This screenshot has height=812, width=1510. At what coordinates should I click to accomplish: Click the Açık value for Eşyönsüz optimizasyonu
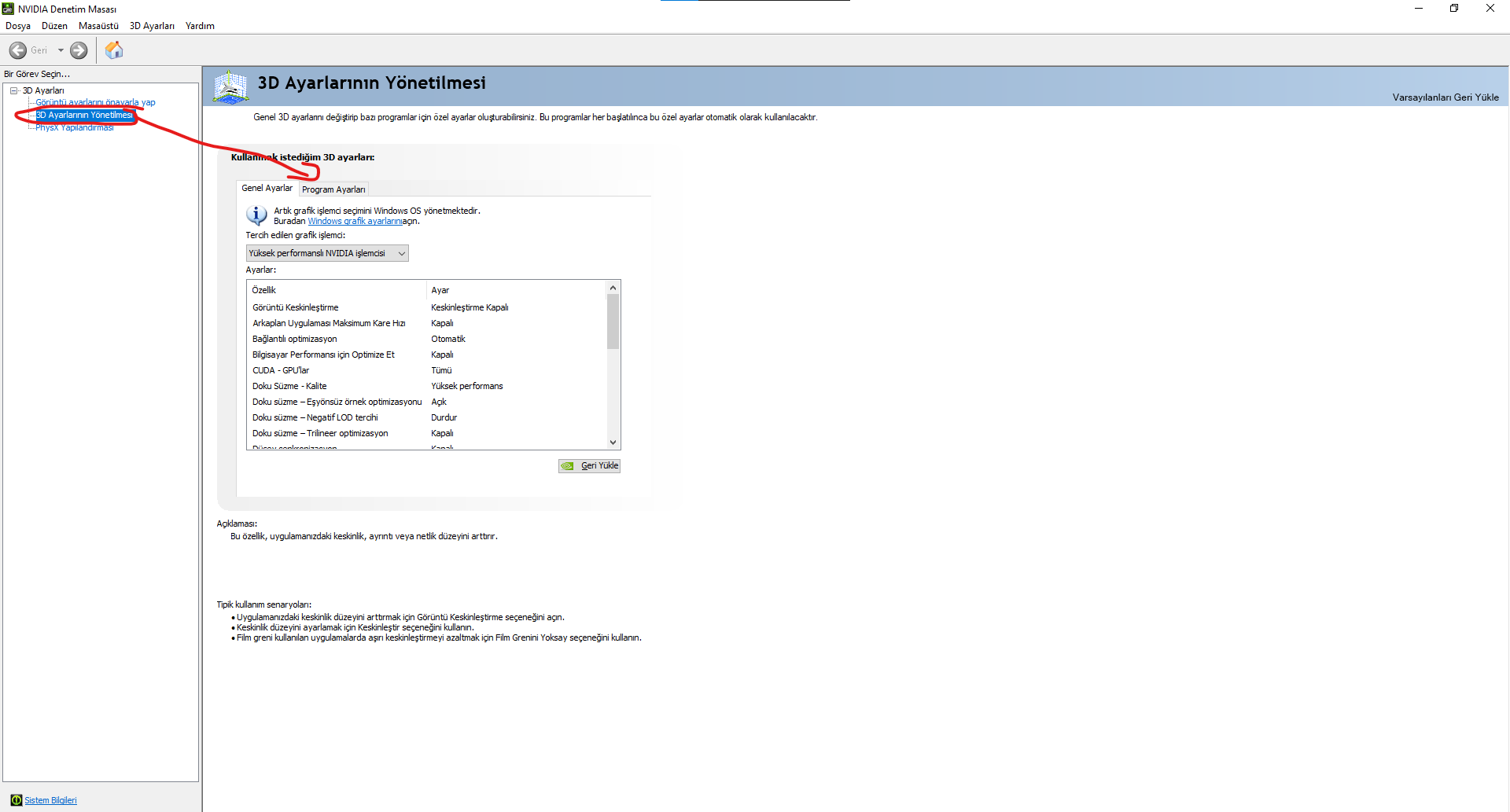coord(439,402)
